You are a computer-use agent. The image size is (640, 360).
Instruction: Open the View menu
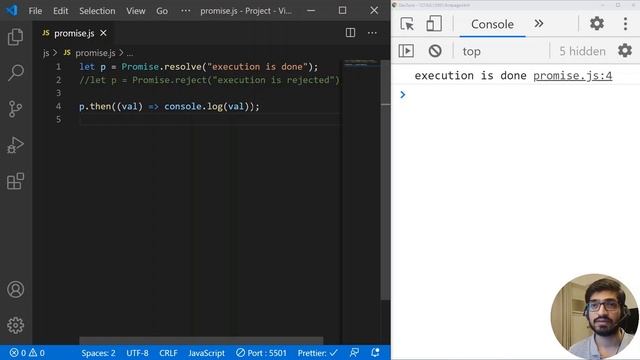click(x=136, y=11)
